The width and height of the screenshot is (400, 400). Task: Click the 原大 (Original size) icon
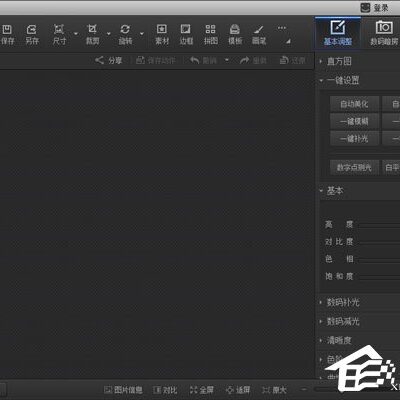coord(266,390)
